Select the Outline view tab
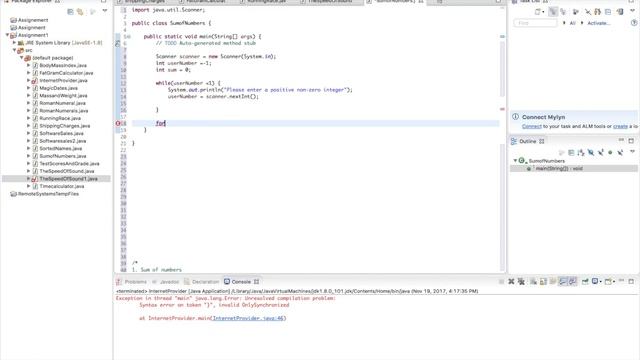 (528, 141)
